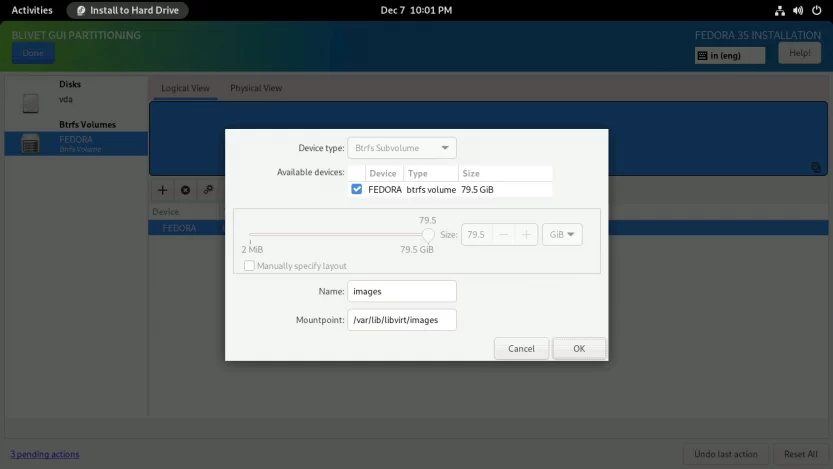Click the Reset All button
This screenshot has height=469, width=833.
pos(801,454)
